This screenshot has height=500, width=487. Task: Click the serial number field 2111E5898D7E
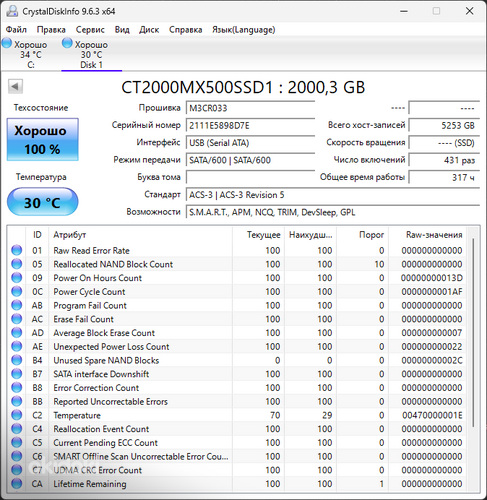(250, 126)
